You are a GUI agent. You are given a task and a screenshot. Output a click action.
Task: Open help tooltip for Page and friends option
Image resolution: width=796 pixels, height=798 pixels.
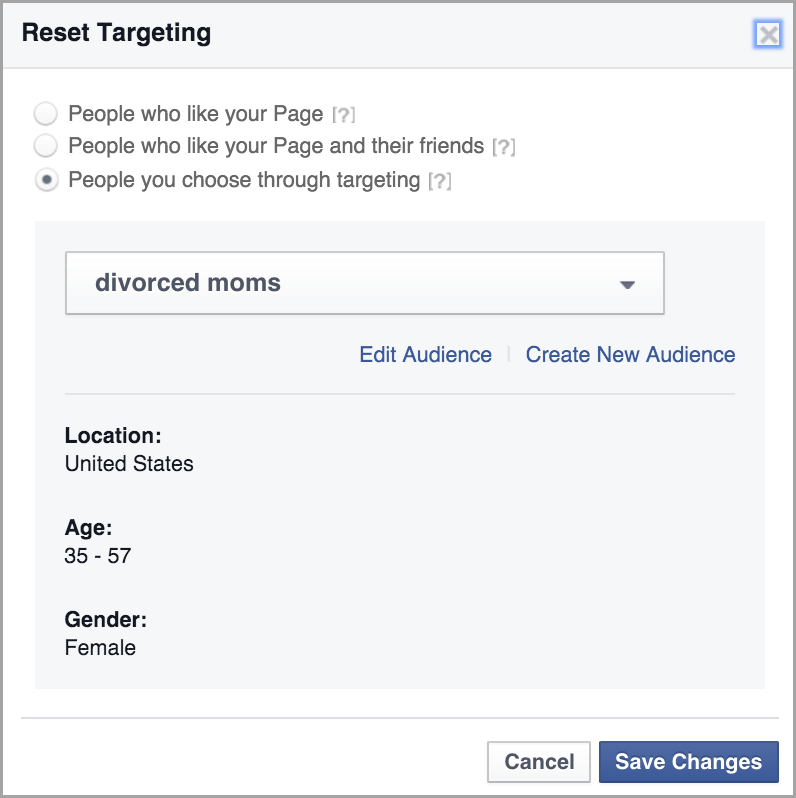[x=504, y=148]
